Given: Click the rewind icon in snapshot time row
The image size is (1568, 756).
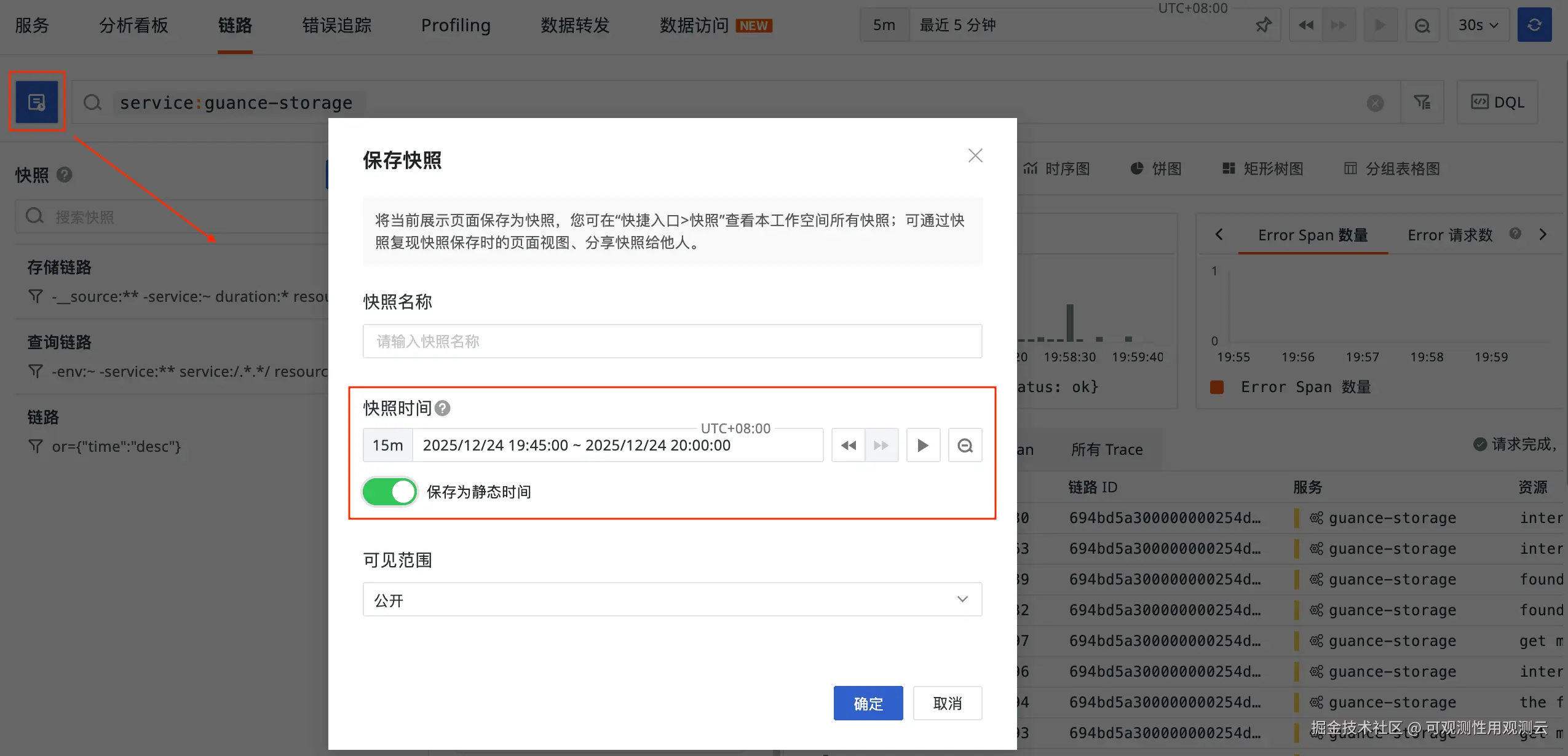Looking at the screenshot, I should [848, 445].
